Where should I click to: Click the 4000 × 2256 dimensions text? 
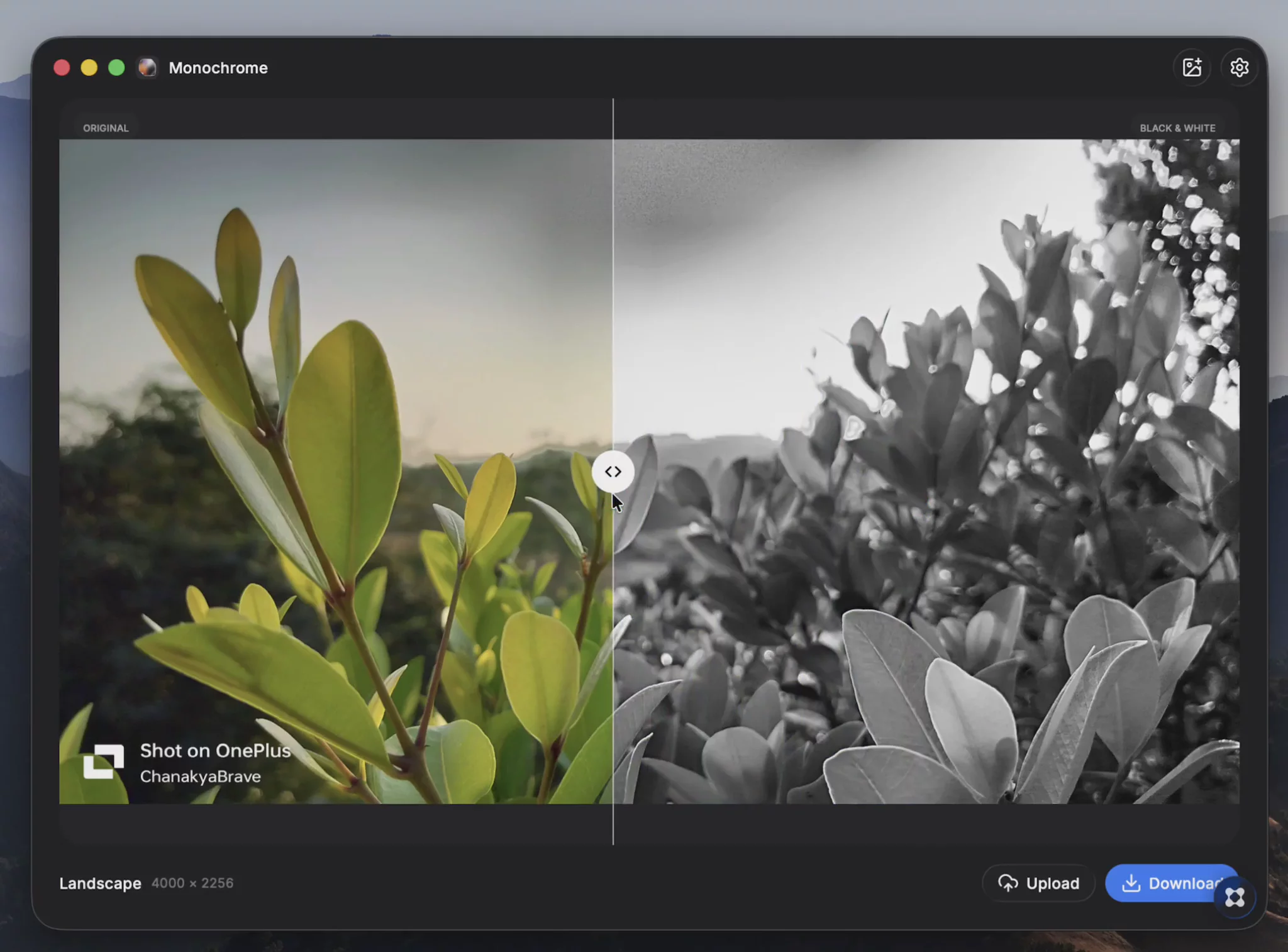[x=192, y=883]
